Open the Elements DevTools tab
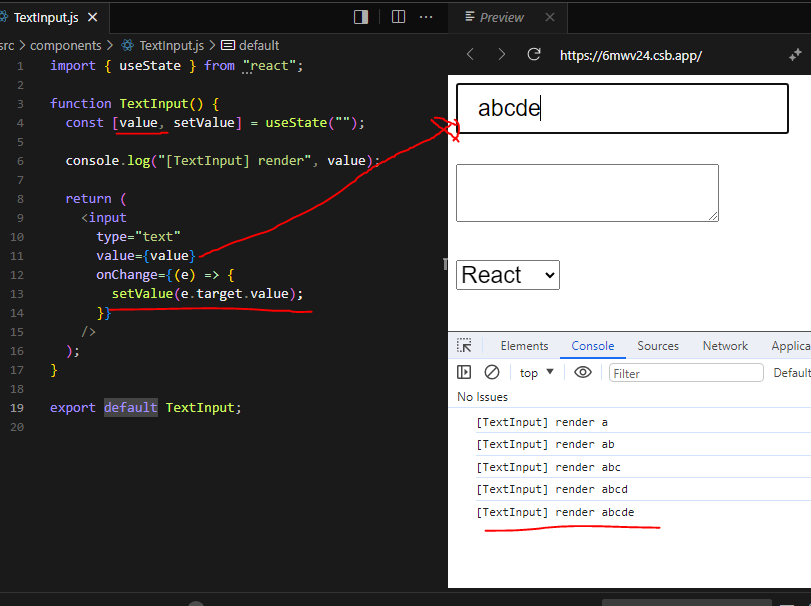The width and height of the screenshot is (811, 606). (x=524, y=346)
